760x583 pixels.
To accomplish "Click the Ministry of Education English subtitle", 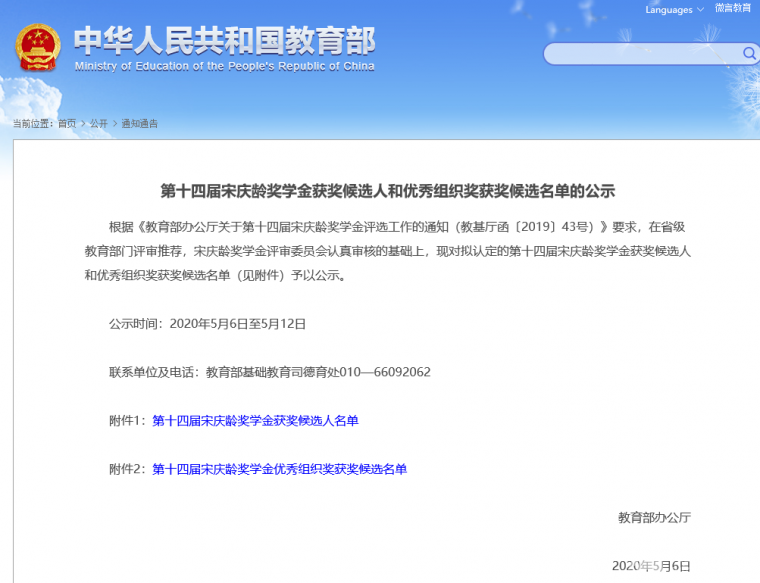I will coord(224,67).
